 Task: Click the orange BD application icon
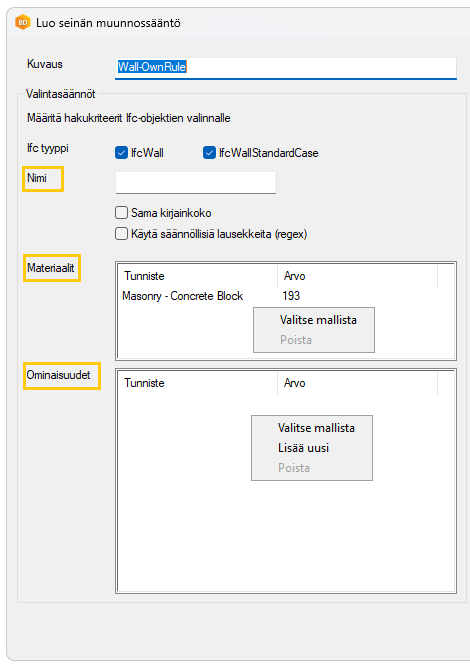pyautogui.click(x=22, y=22)
